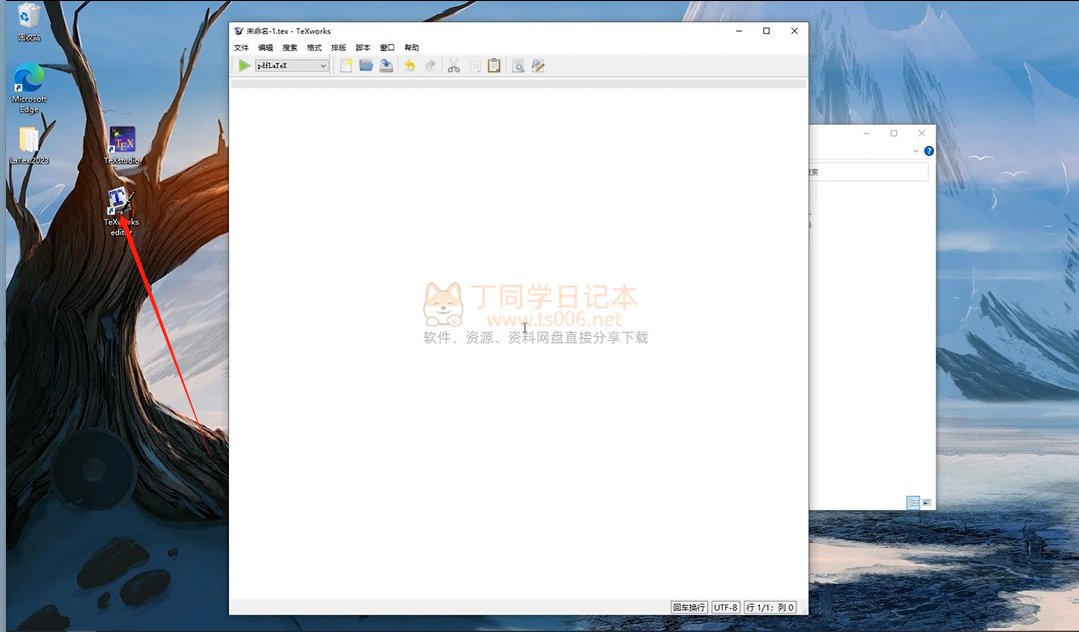Click the TeXworks title bar app icon
The width and height of the screenshot is (1079, 632).
239,31
